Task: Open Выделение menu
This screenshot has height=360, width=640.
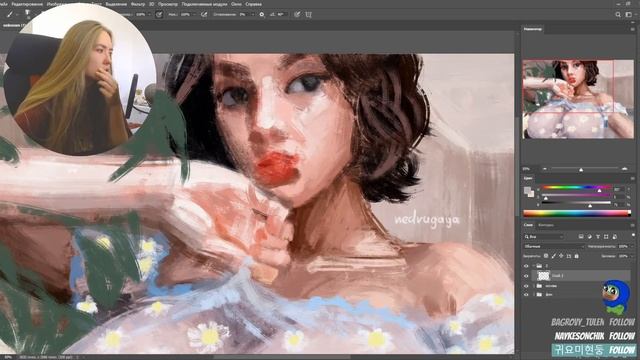Action: pyautogui.click(x=116, y=4)
